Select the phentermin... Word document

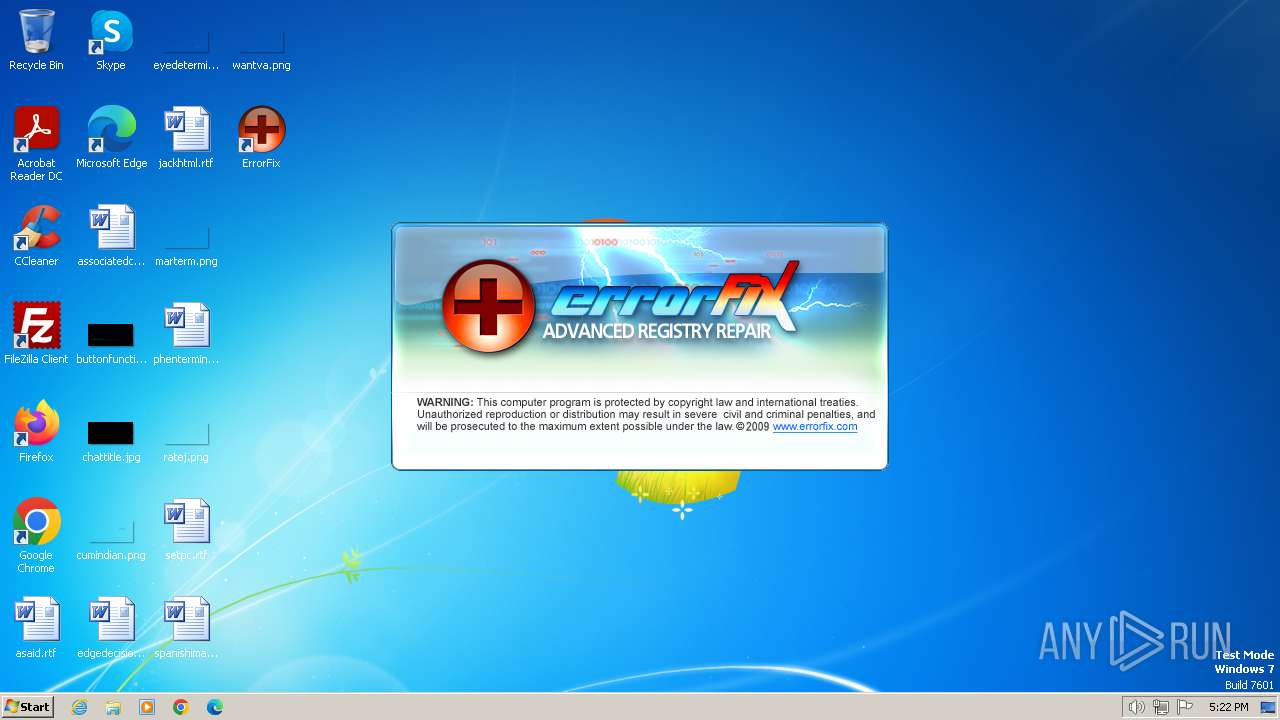point(186,334)
